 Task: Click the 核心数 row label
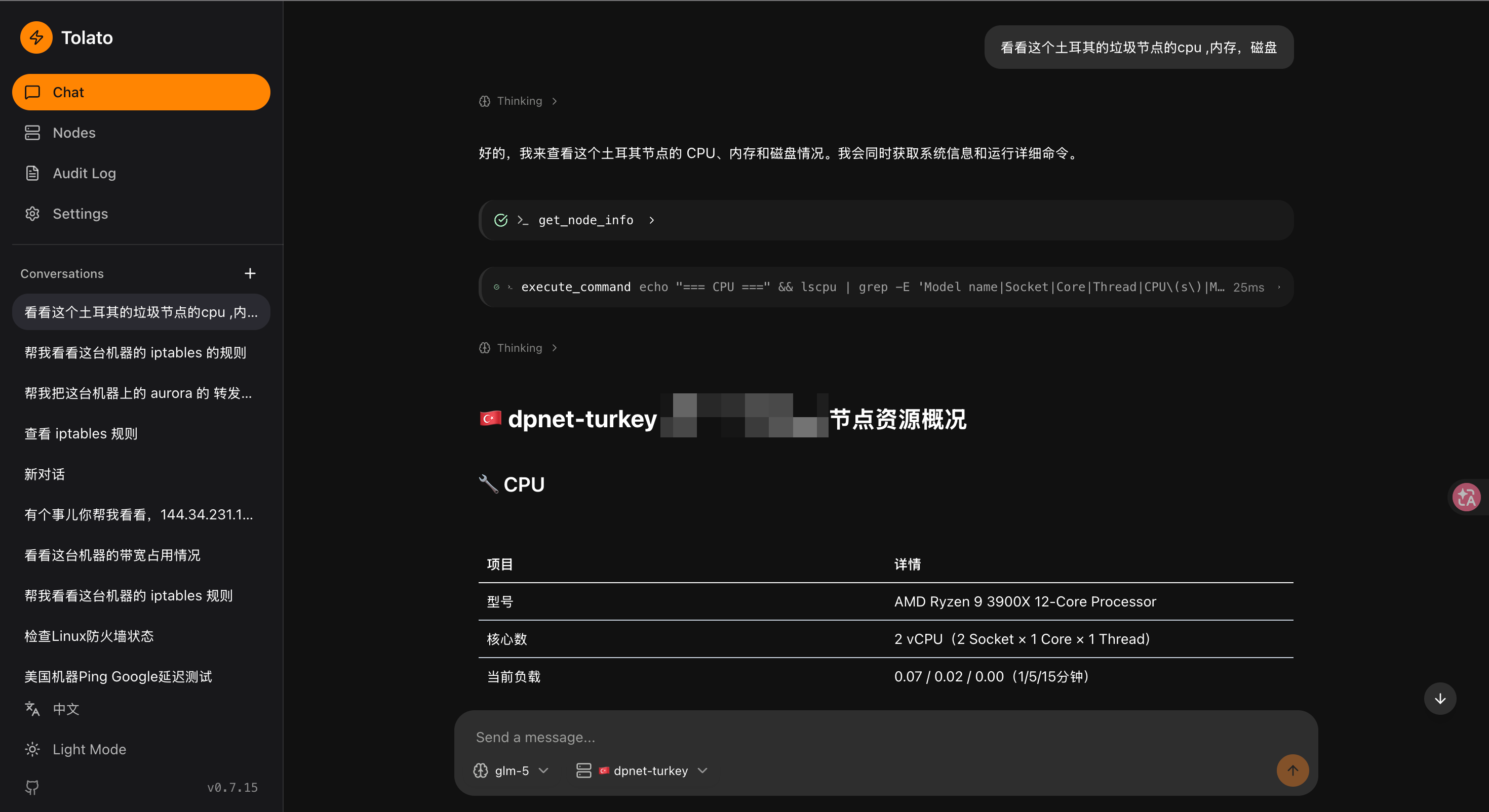[507, 639]
